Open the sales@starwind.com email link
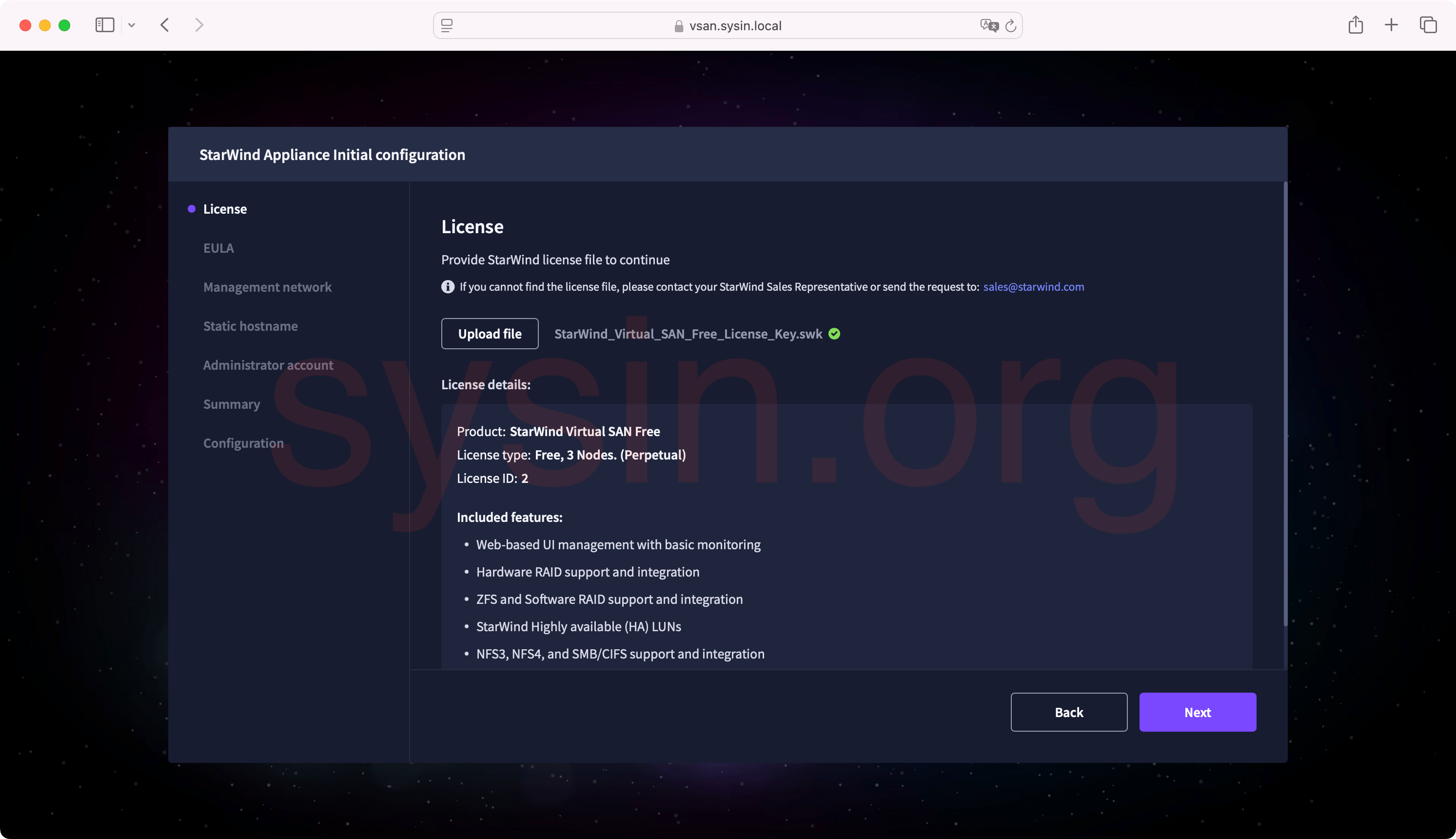1456x839 pixels. [x=1033, y=287]
